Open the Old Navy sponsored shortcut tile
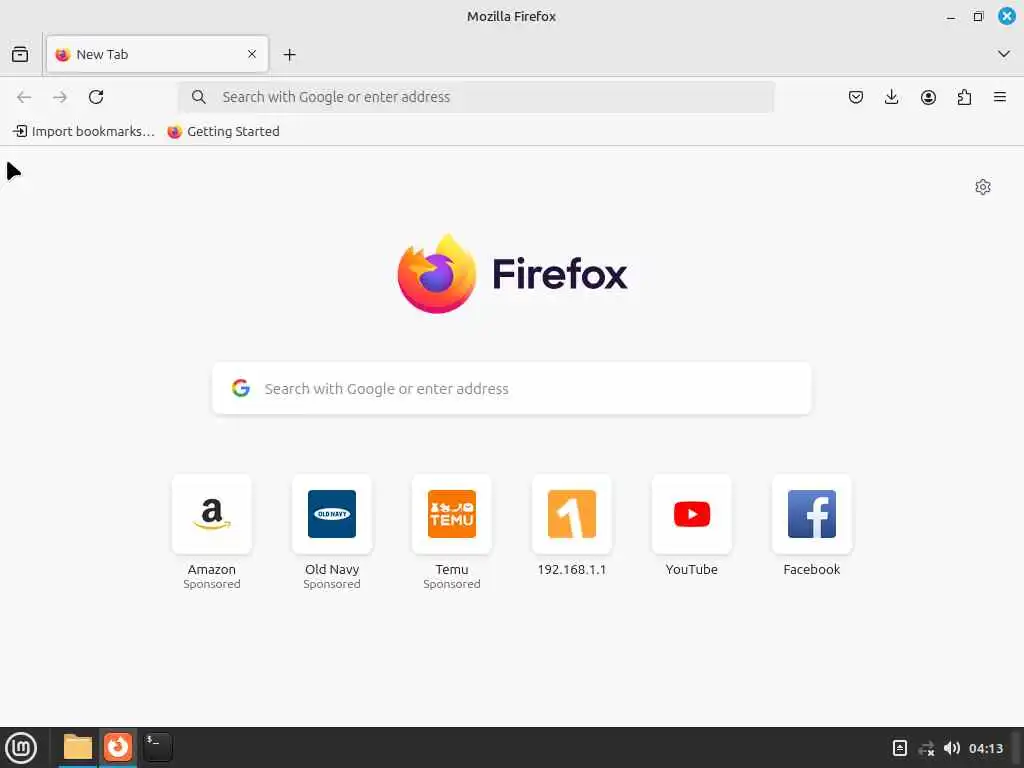Viewport: 1024px width, 768px height. click(332, 514)
